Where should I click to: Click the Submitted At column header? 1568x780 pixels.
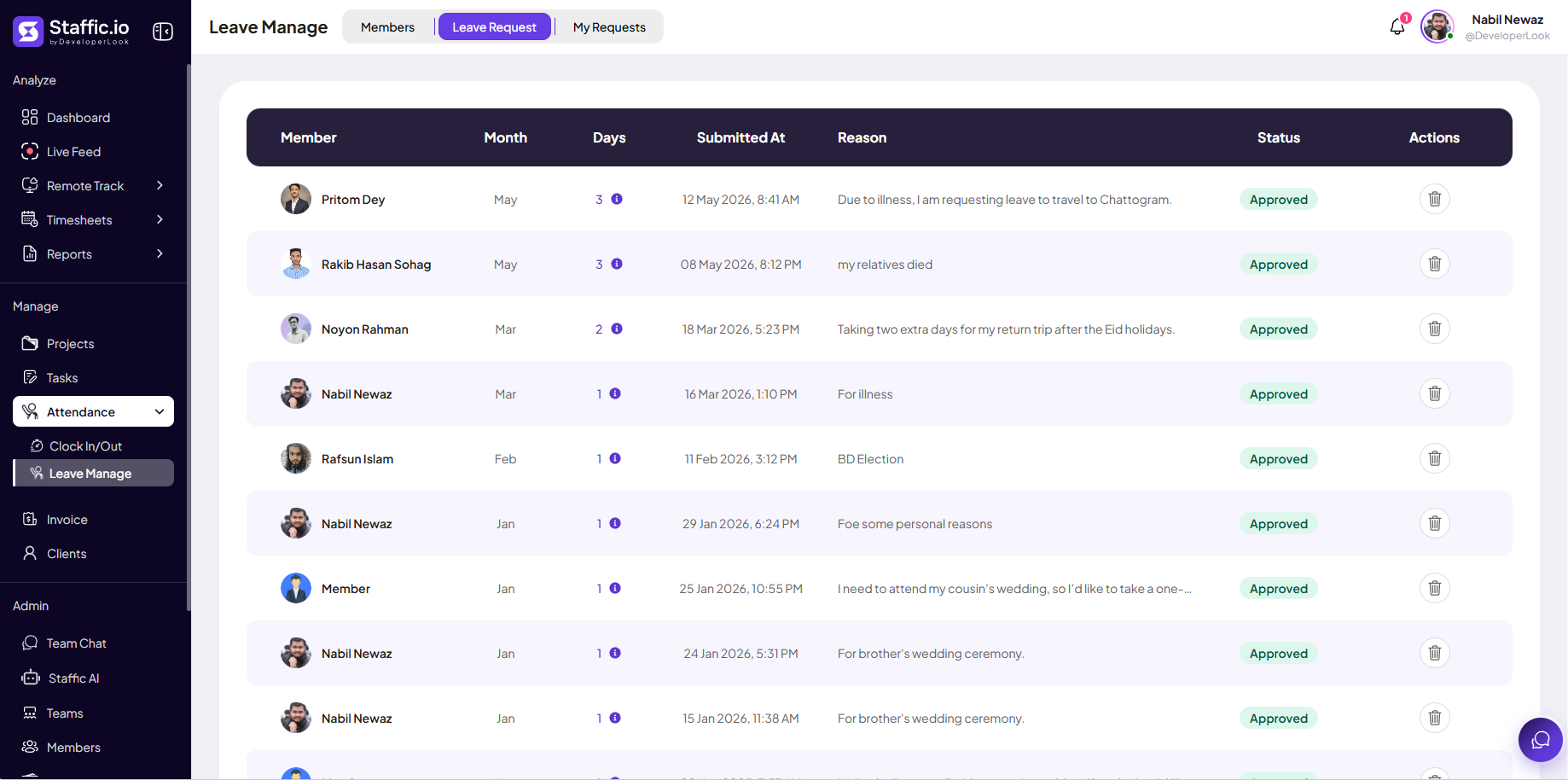point(740,137)
